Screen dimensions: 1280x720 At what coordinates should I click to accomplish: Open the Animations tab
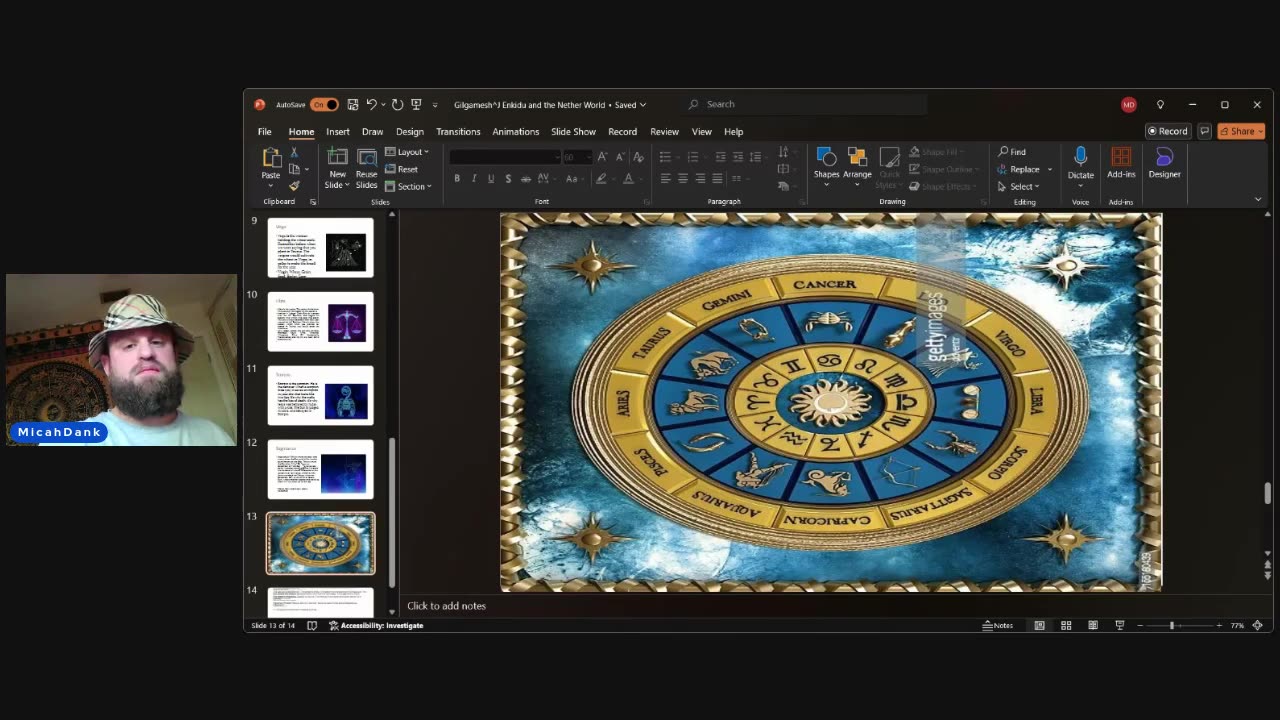coord(516,132)
